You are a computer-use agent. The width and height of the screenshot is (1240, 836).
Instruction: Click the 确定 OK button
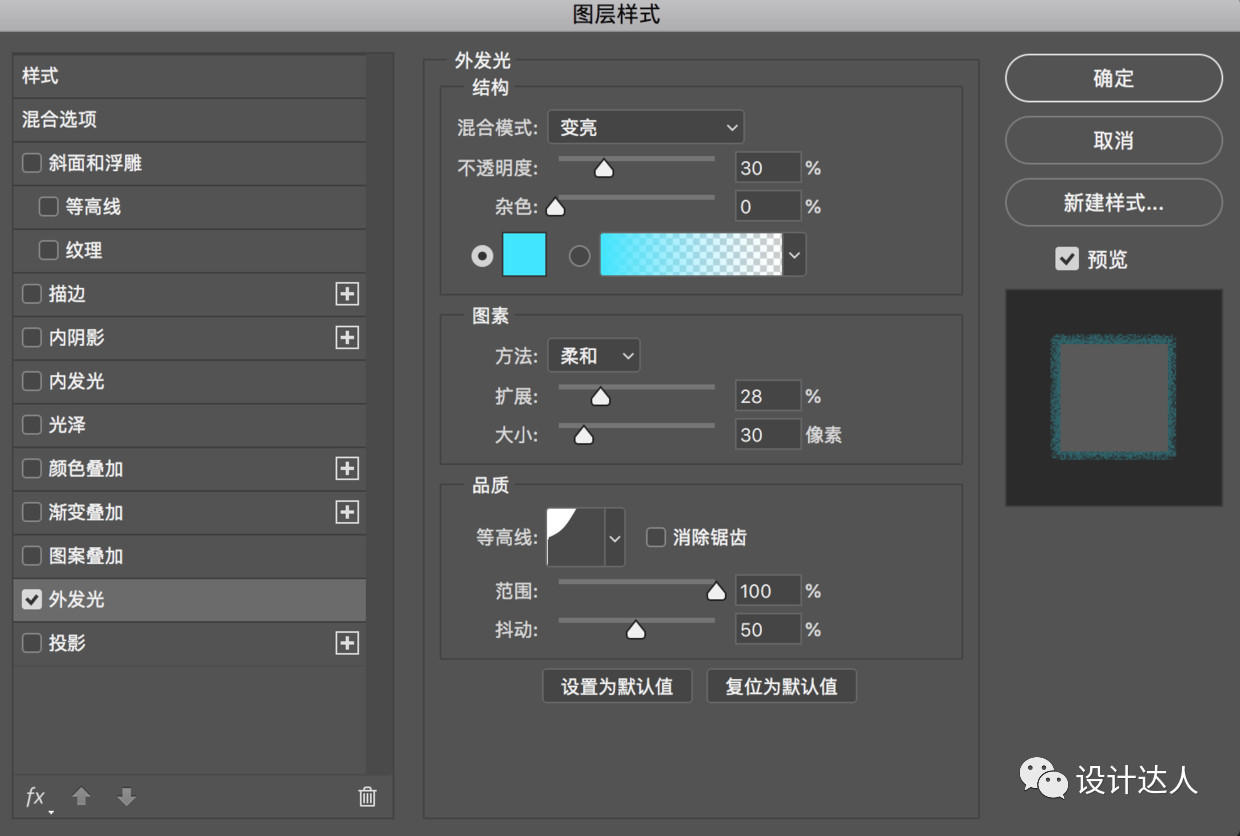[1113, 78]
